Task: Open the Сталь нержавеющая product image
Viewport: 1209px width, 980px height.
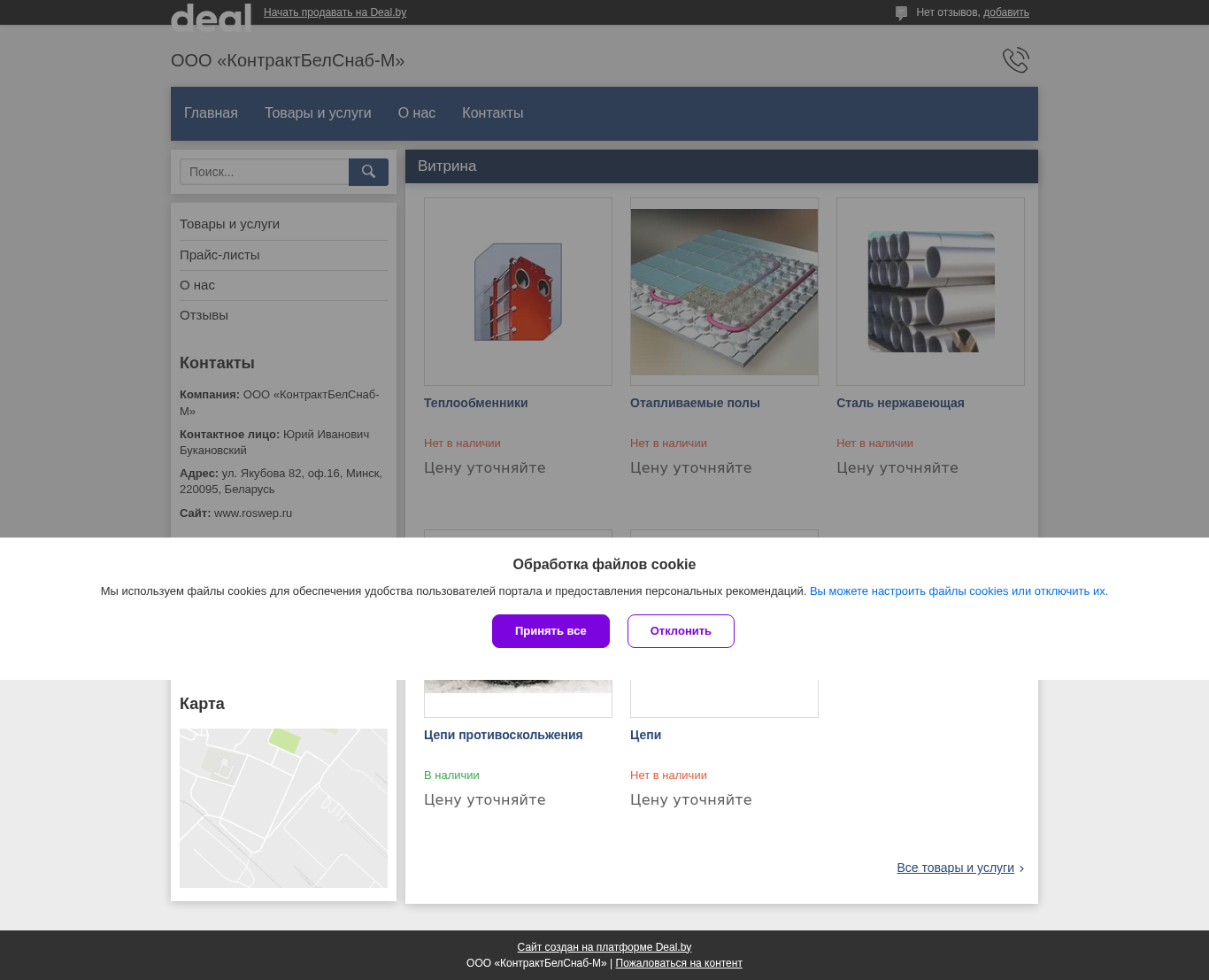Action: (x=930, y=291)
